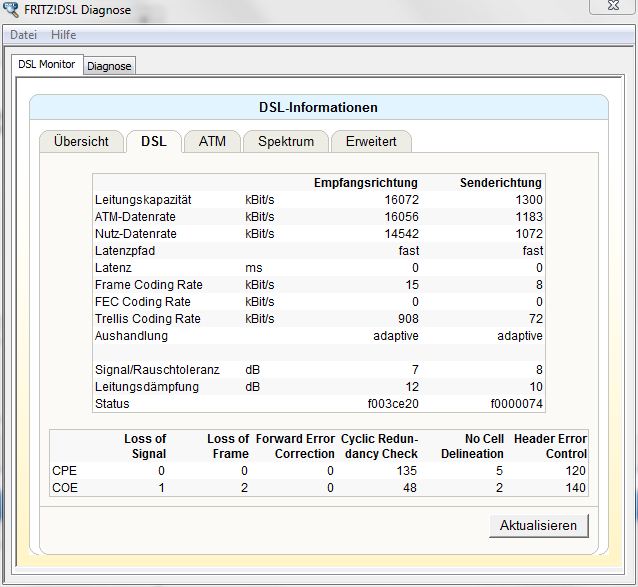The image size is (638, 587).
Task: Select the Aushandlung row label
Action: point(131,336)
